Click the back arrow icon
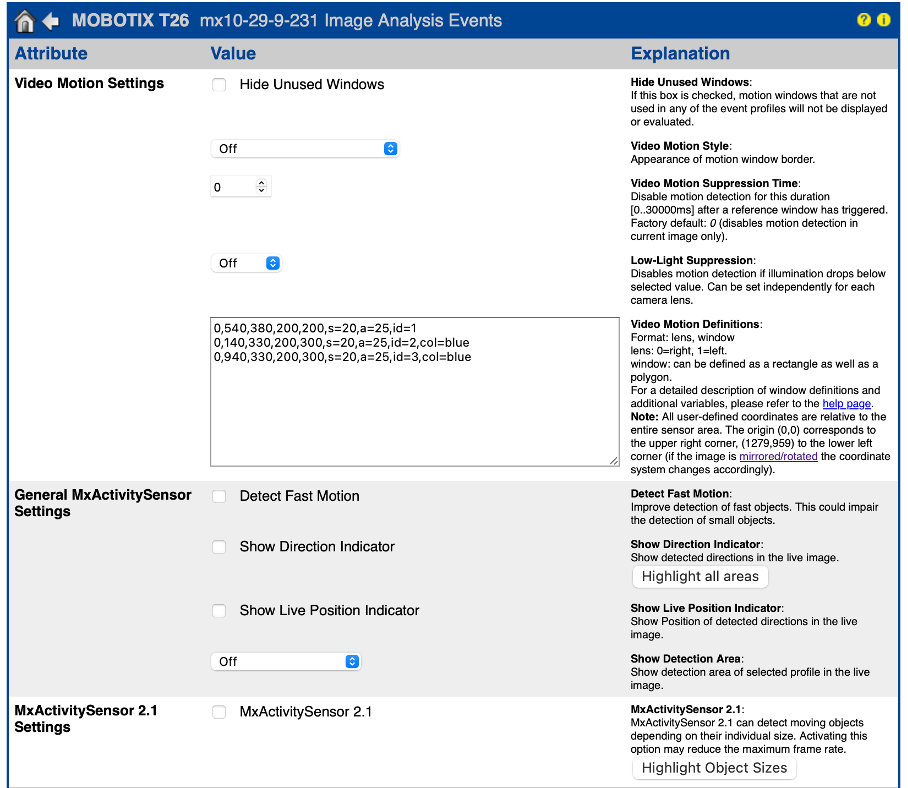This screenshot has width=908, height=788. [51, 21]
